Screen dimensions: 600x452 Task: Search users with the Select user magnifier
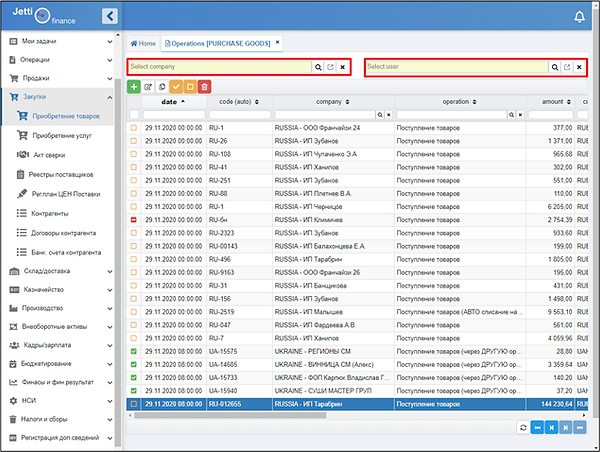[x=555, y=67]
